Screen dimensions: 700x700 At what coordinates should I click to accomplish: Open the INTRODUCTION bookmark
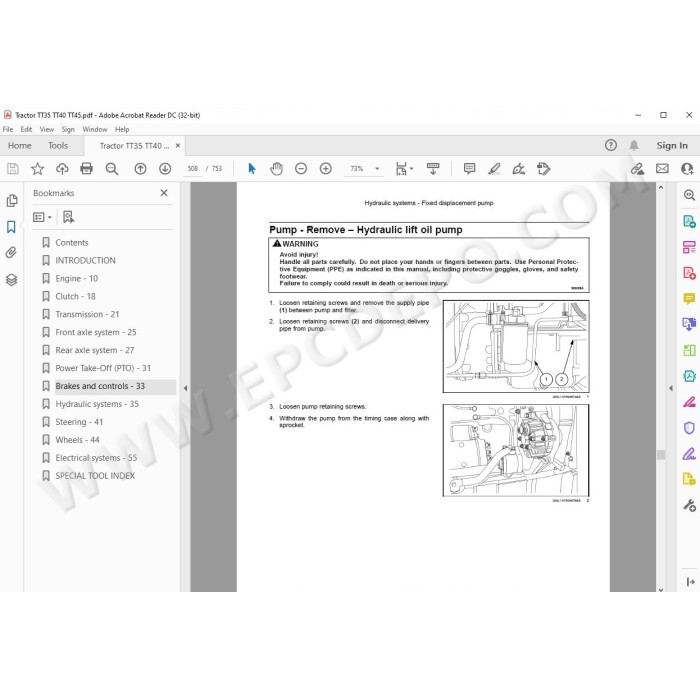pos(85,260)
